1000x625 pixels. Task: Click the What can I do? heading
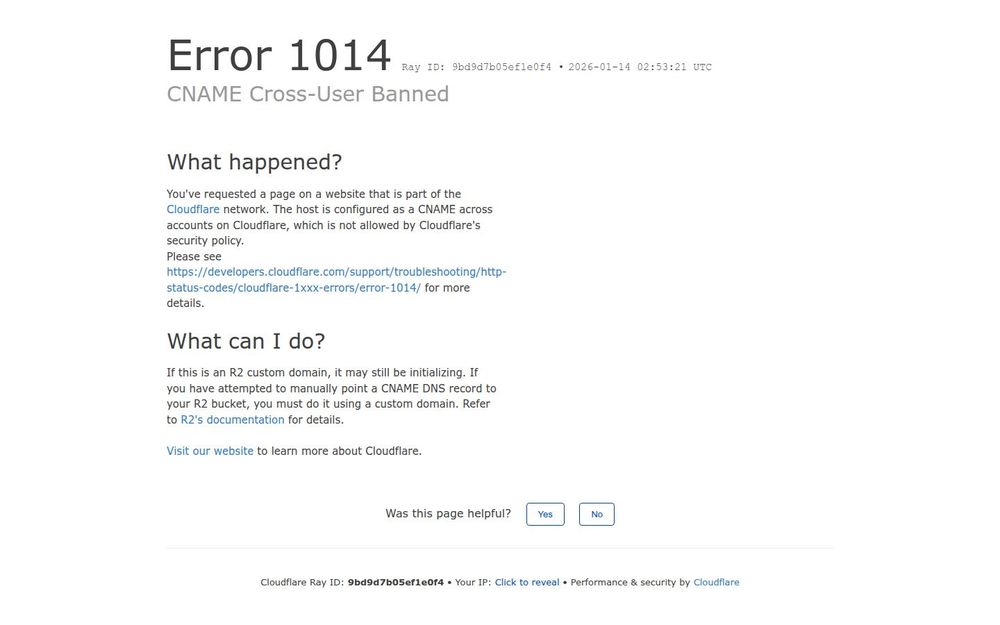point(246,342)
